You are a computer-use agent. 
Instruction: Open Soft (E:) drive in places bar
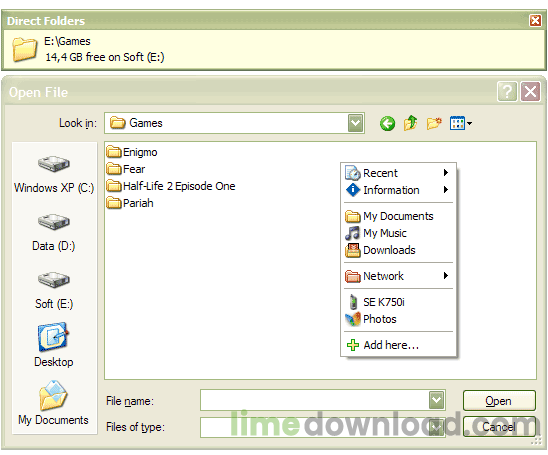(x=54, y=290)
